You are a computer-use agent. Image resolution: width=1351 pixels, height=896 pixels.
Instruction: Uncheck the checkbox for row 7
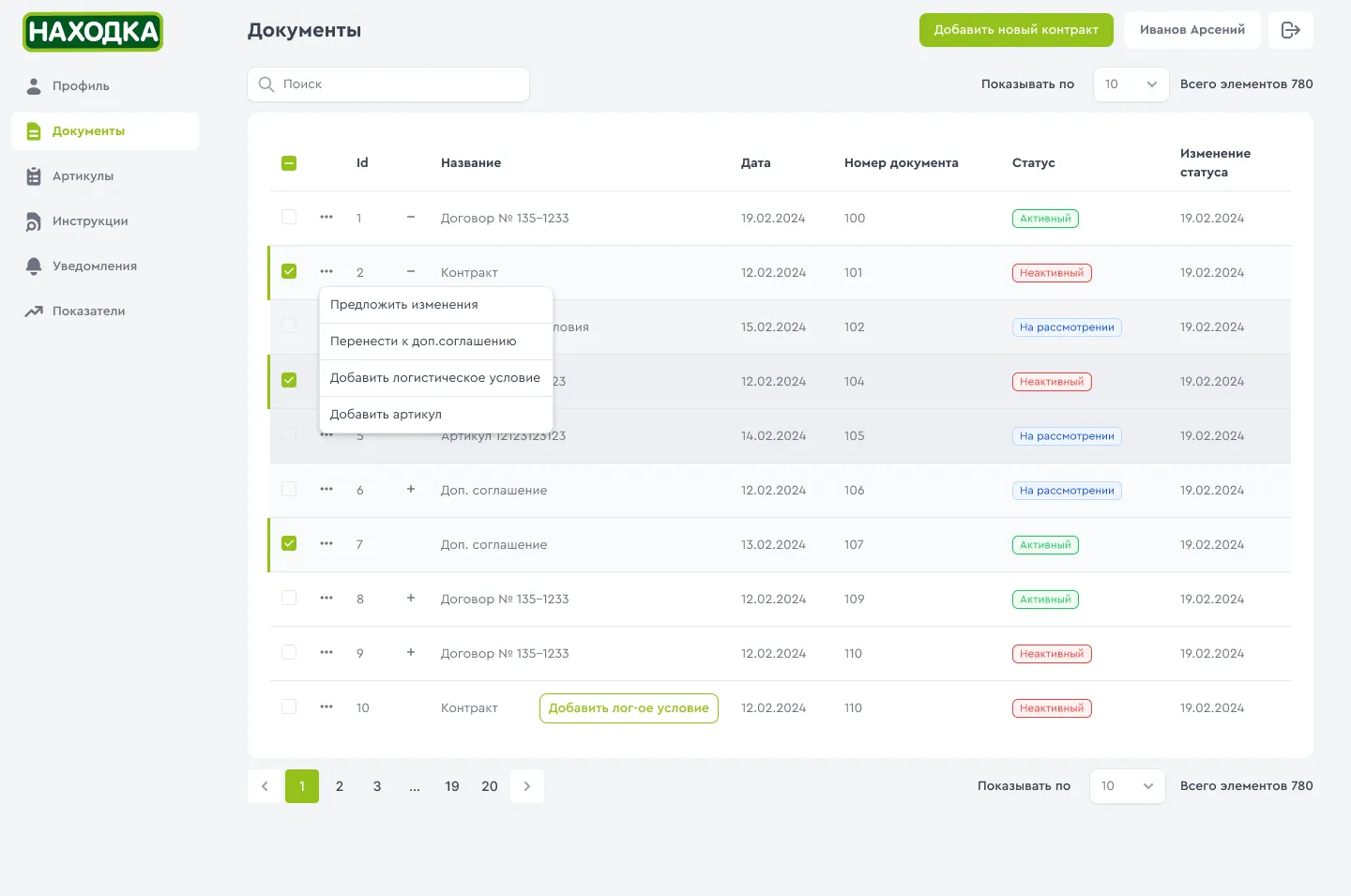pos(289,544)
